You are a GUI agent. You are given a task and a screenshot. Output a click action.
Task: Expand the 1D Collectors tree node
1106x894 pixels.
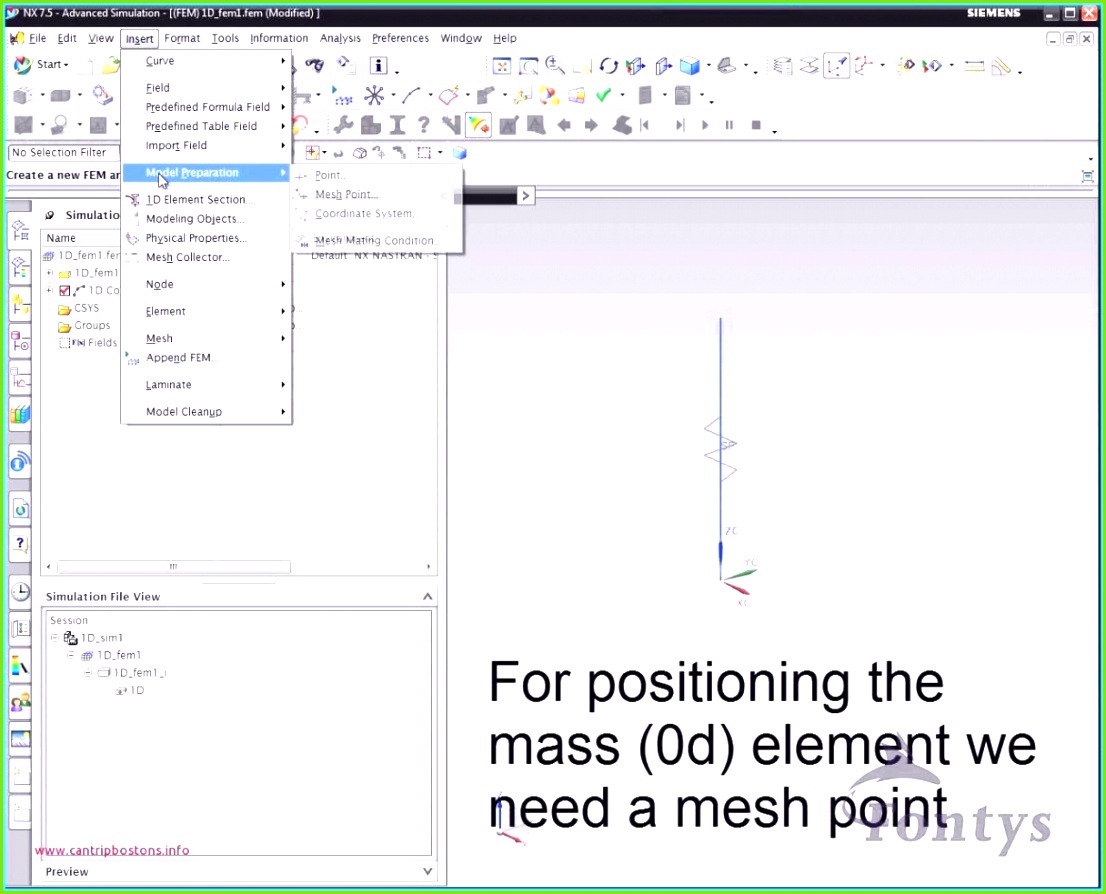click(x=49, y=290)
